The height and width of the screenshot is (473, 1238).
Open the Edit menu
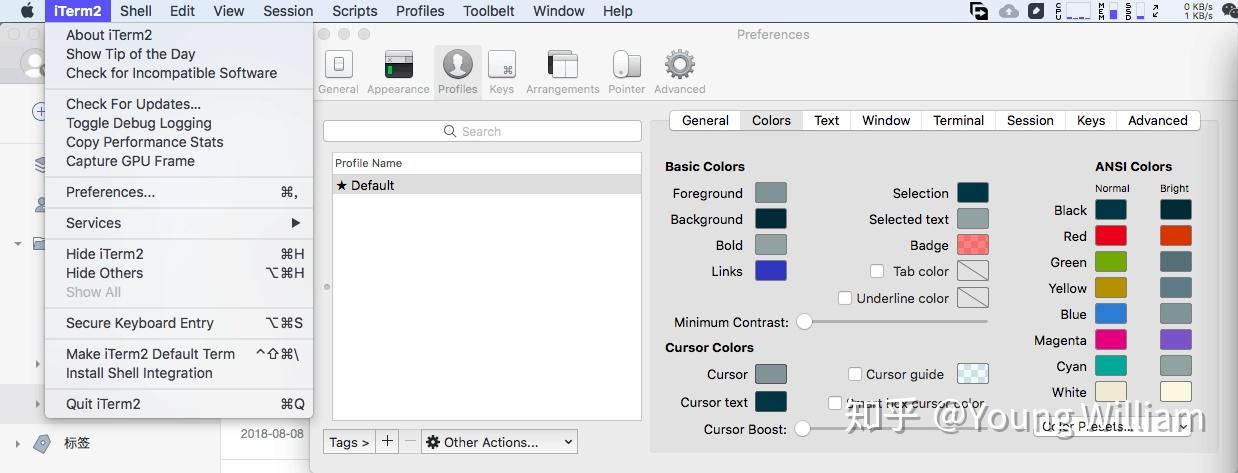tap(182, 11)
